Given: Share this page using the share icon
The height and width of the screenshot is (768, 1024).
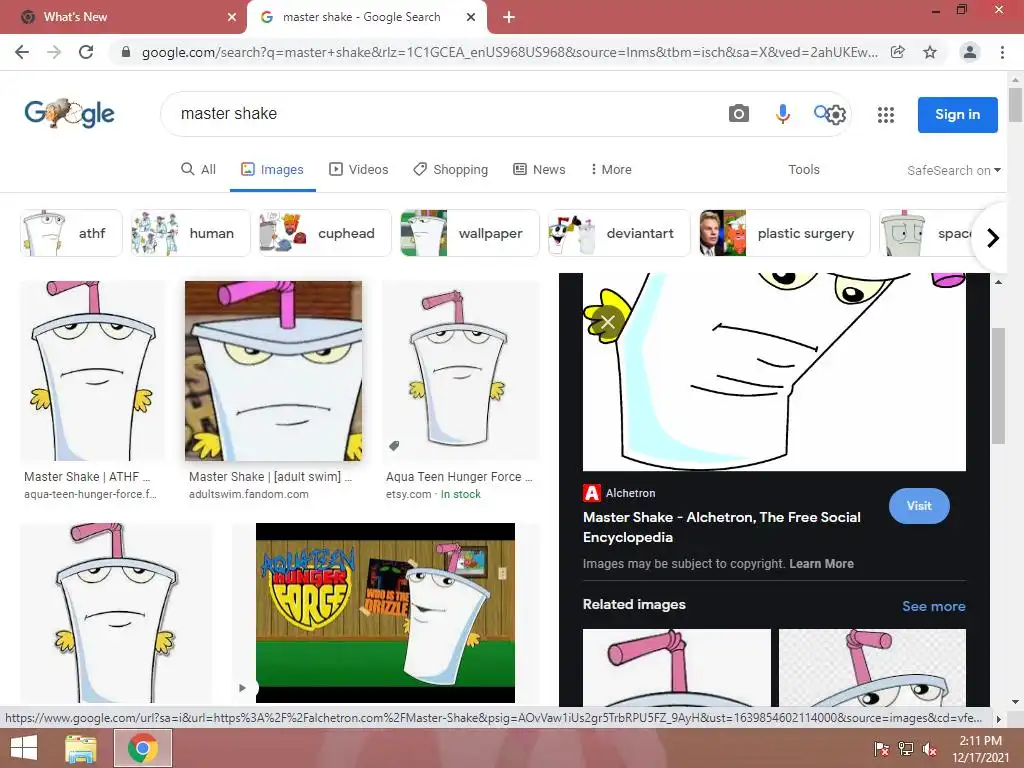Looking at the screenshot, I should (898, 52).
